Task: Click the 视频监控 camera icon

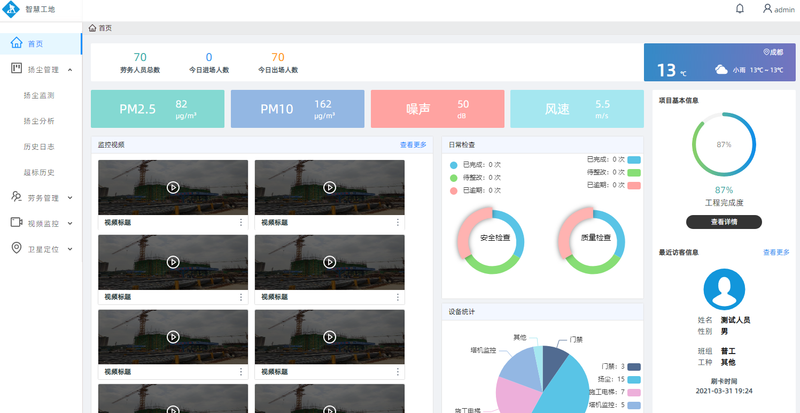Action: point(17,222)
